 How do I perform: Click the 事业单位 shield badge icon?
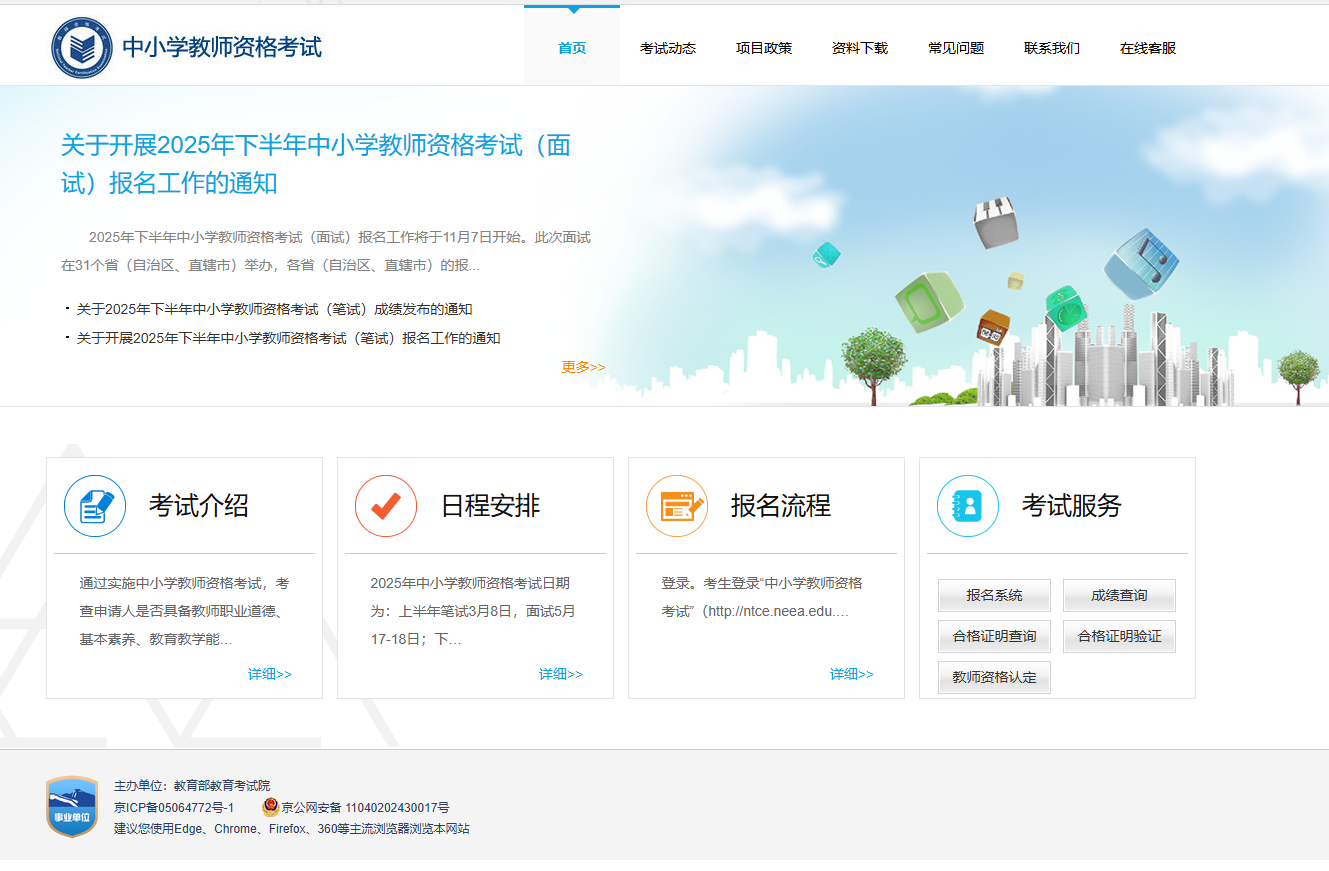pyautogui.click(x=72, y=807)
